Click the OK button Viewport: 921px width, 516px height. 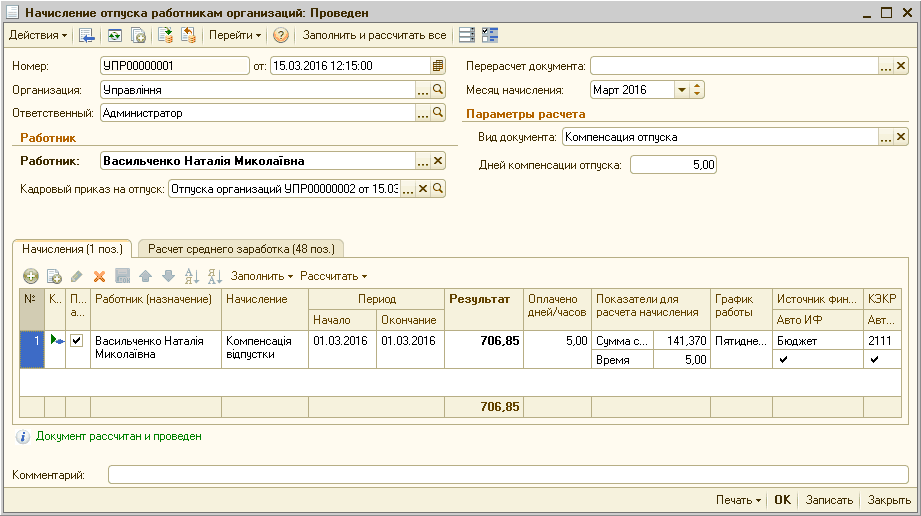(x=782, y=500)
